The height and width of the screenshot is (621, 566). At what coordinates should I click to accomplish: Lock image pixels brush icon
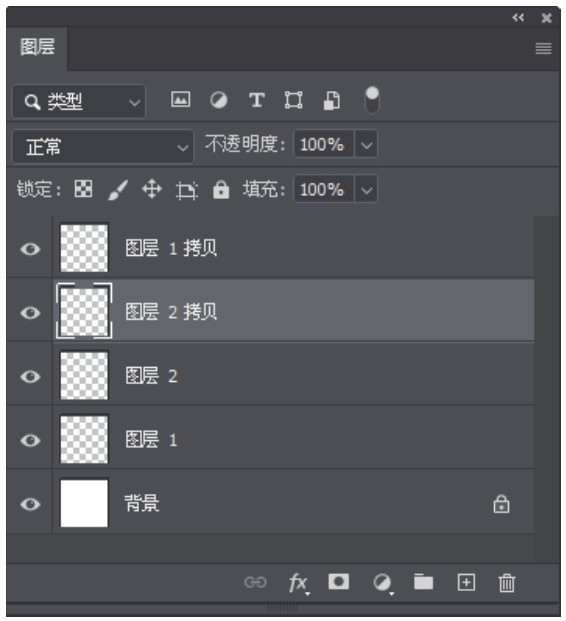tap(118, 190)
